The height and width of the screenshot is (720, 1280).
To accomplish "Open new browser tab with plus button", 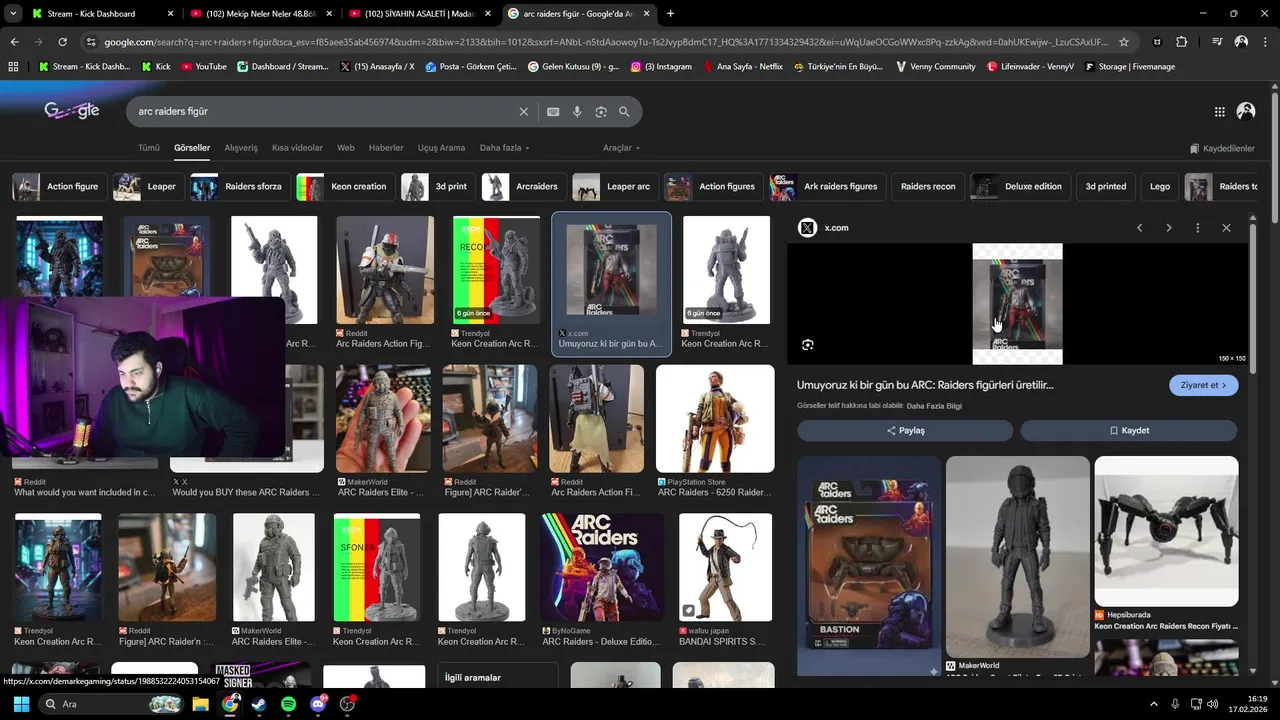I will click(x=670, y=14).
